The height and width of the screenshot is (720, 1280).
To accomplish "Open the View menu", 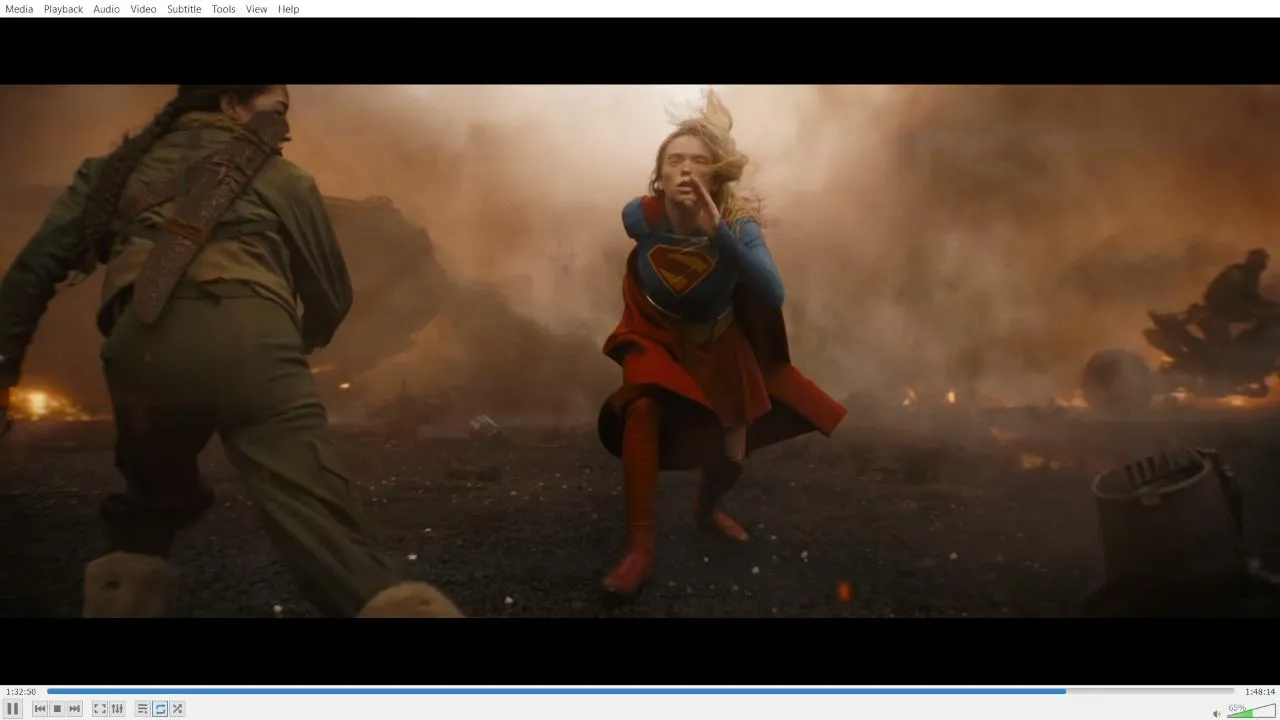I will 256,9.
